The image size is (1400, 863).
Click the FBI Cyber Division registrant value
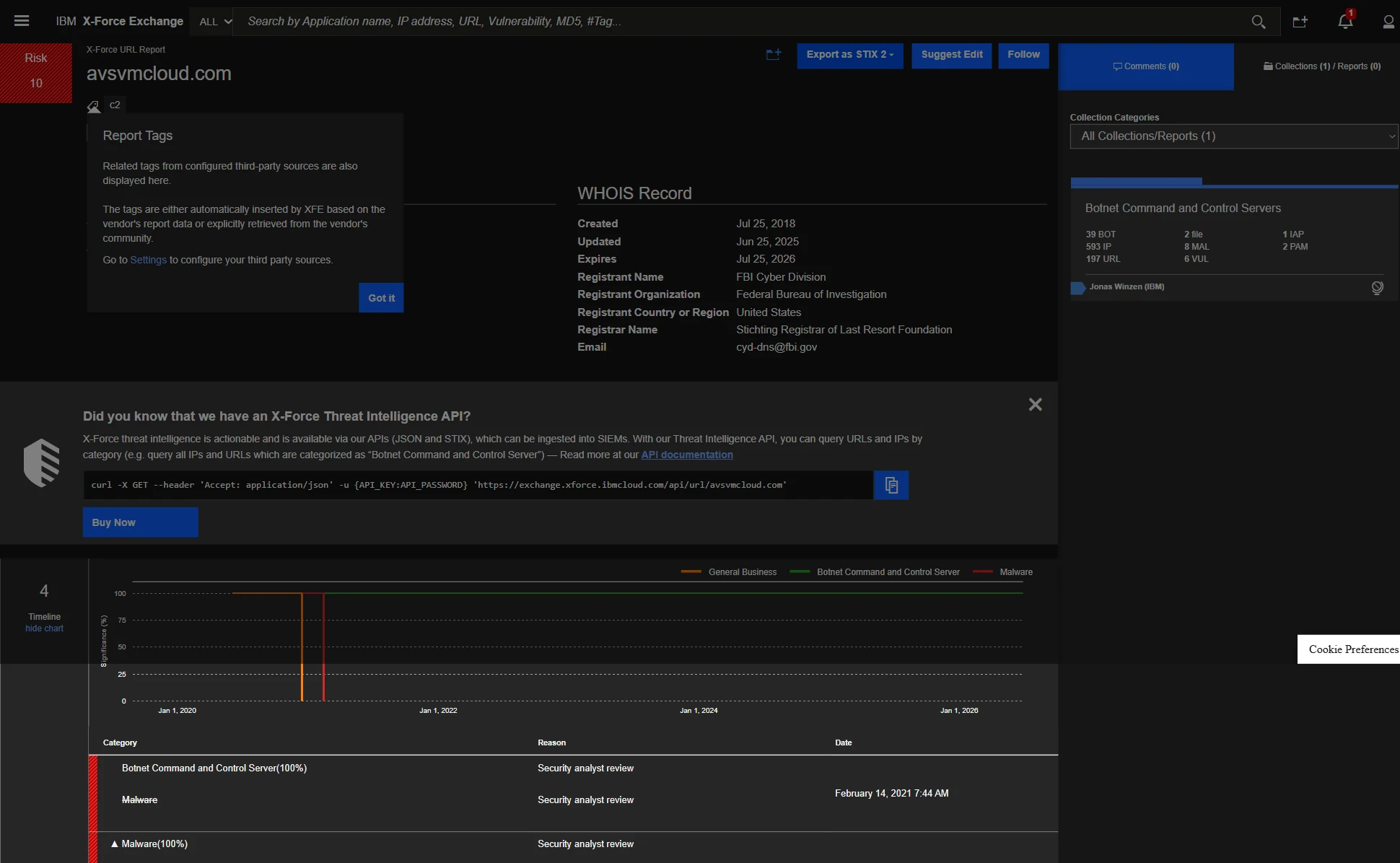point(781,277)
